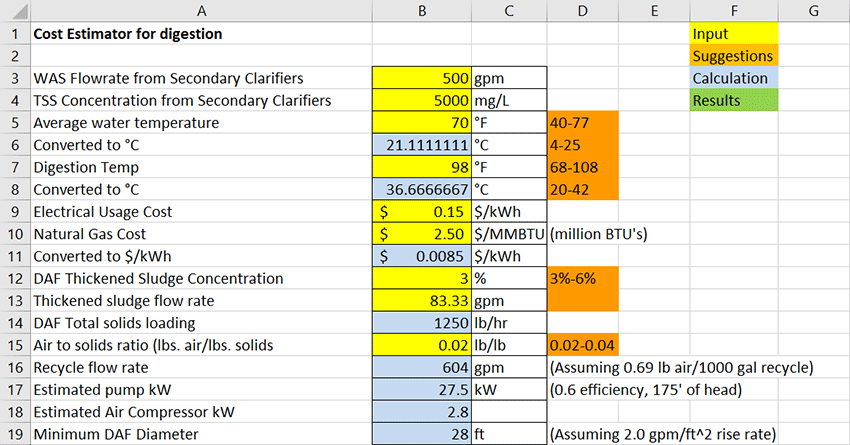The width and height of the screenshot is (850, 445).
Task: Click the Recycle flow rate value 604
Action: [421, 367]
